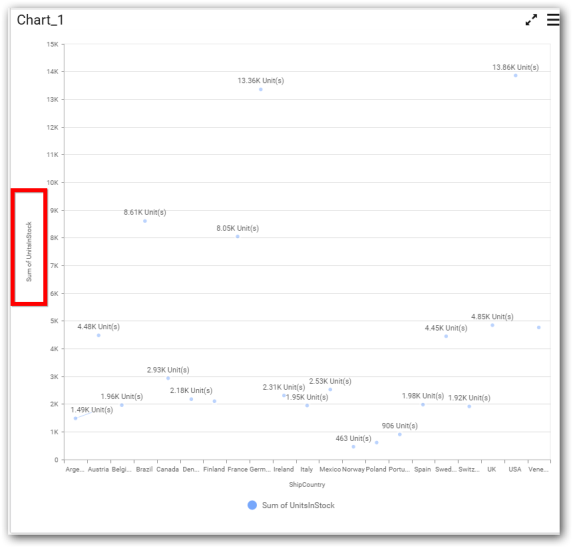Image resolution: width=573 pixels, height=548 pixels.
Task: Click the USA axis label
Action: tap(515, 469)
